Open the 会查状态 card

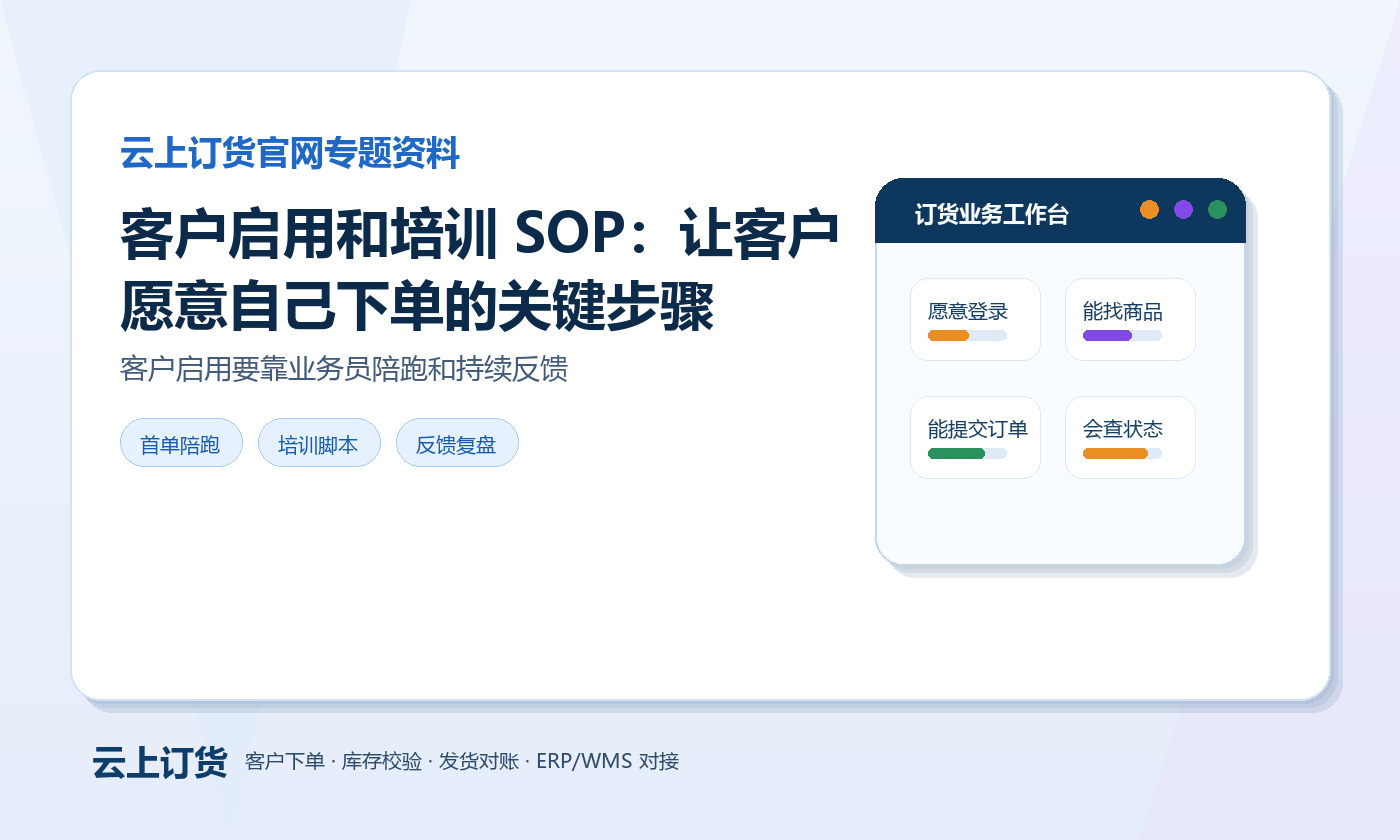[1130, 437]
